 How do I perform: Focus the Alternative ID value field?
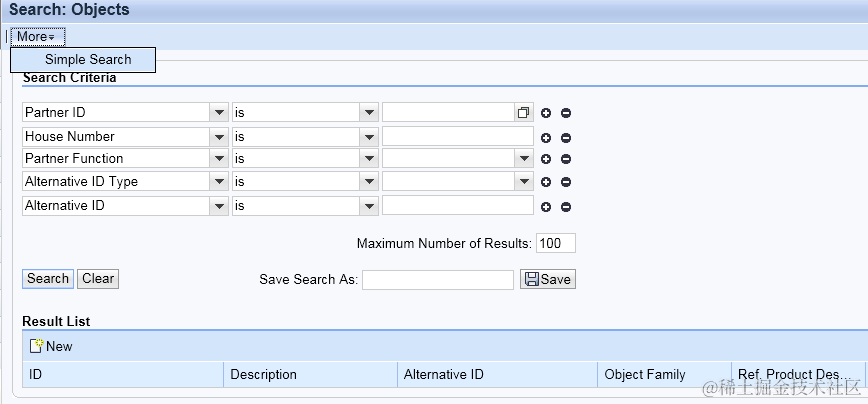point(458,206)
